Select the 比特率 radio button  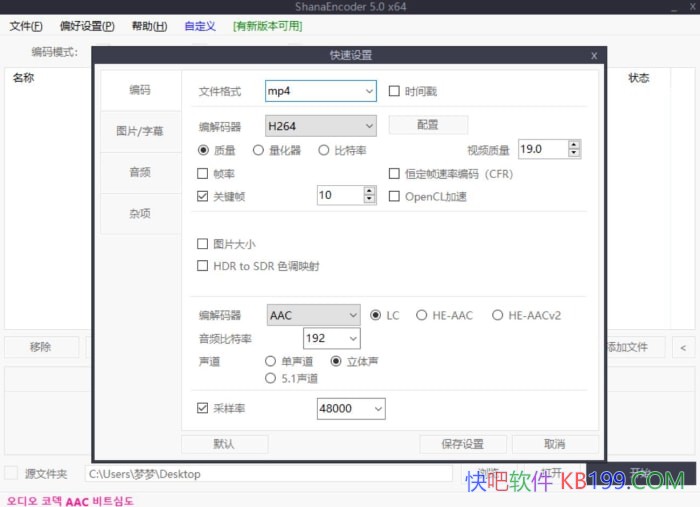(x=324, y=150)
